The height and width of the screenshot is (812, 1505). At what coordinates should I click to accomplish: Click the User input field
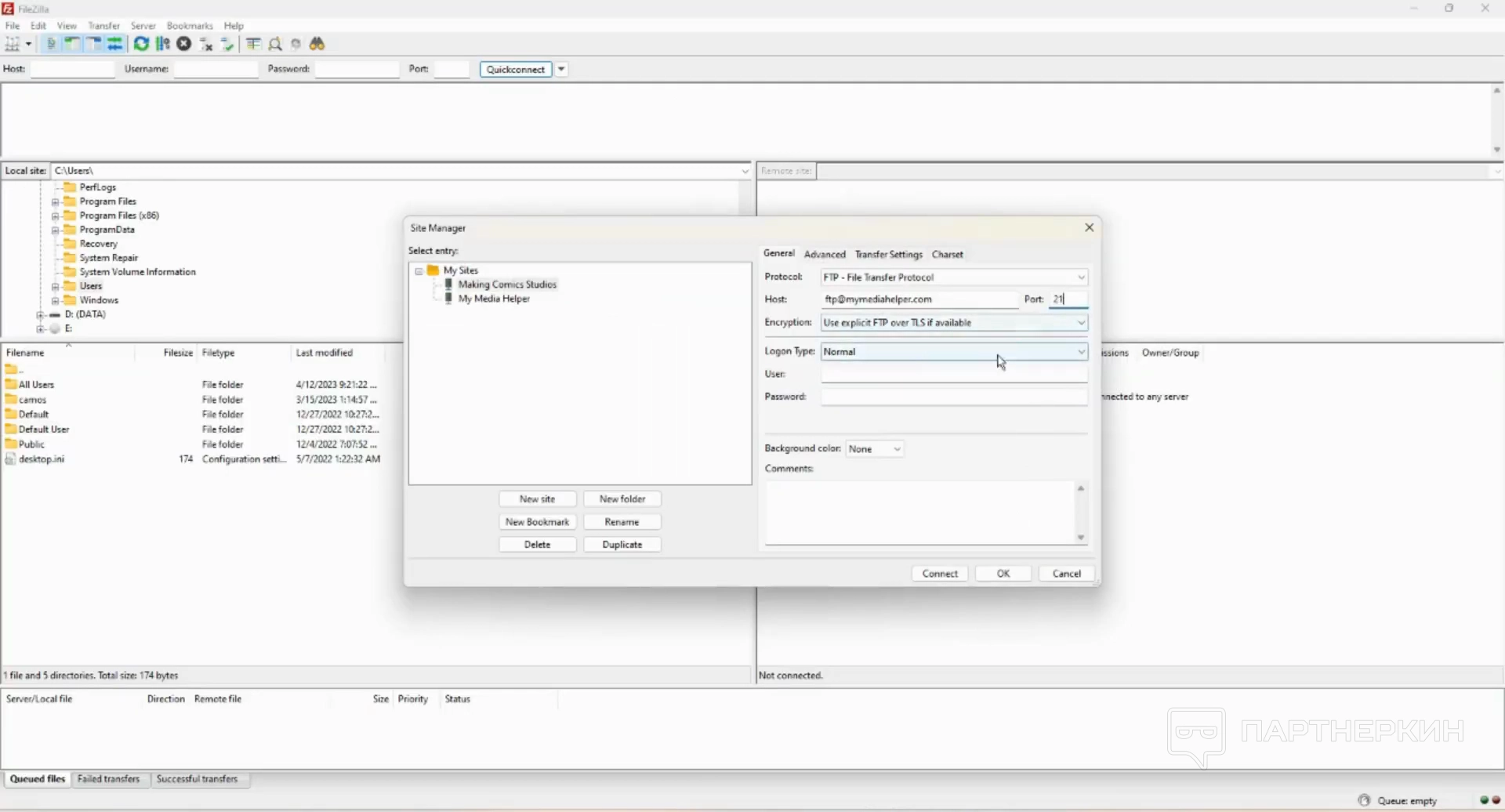[x=954, y=375]
